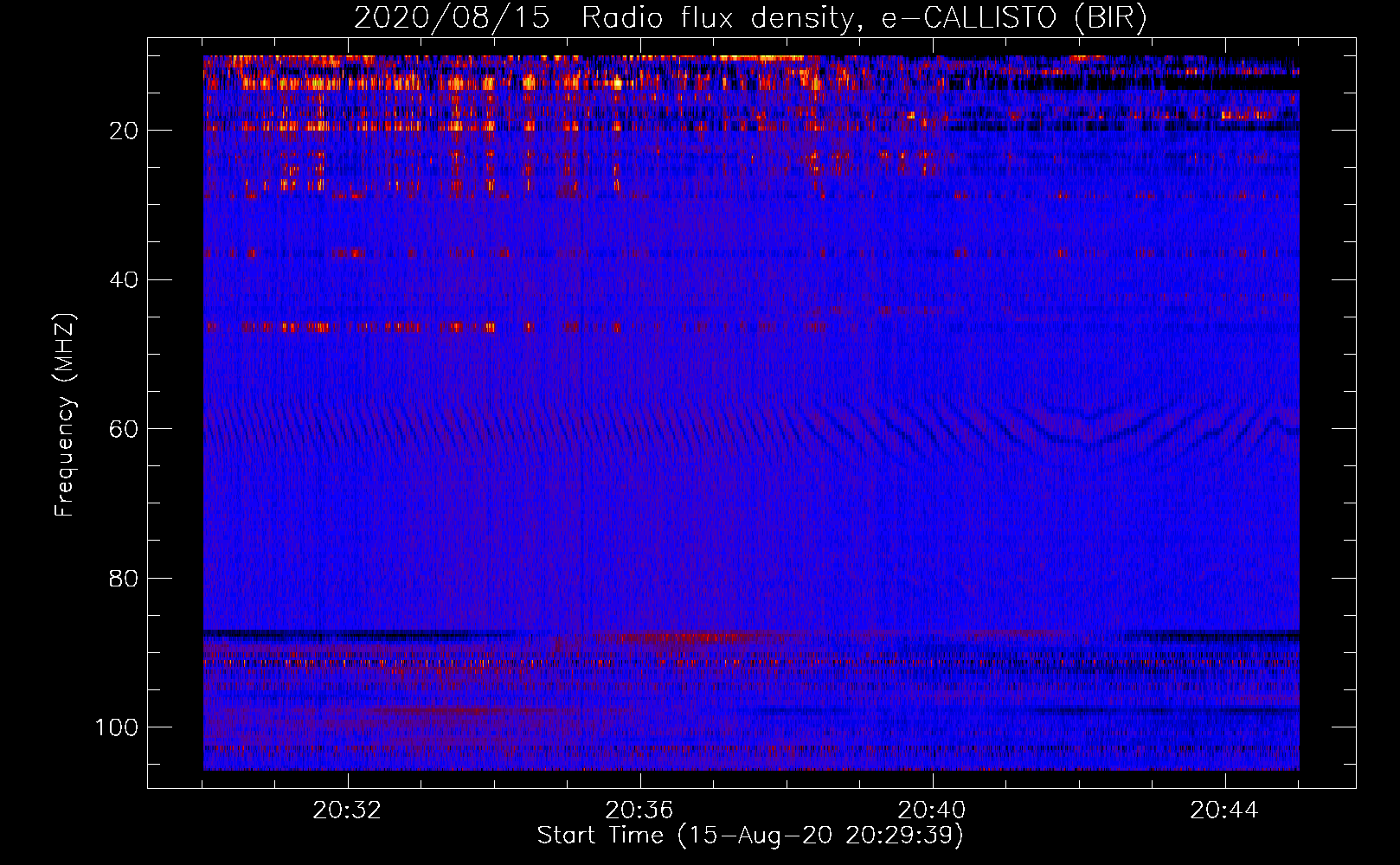The image size is (1400, 865).
Task: Select the 20:36 time tick label
Action: click(x=639, y=811)
